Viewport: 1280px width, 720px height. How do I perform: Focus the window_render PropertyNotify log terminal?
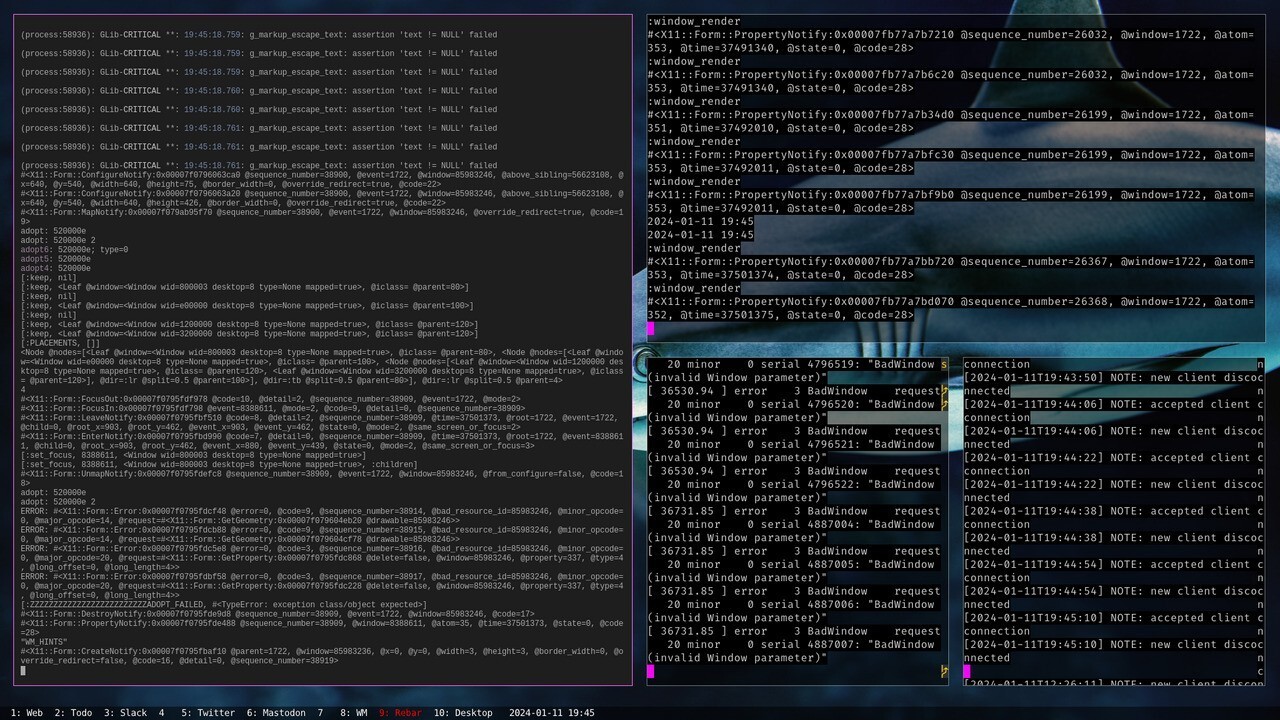tap(950, 170)
